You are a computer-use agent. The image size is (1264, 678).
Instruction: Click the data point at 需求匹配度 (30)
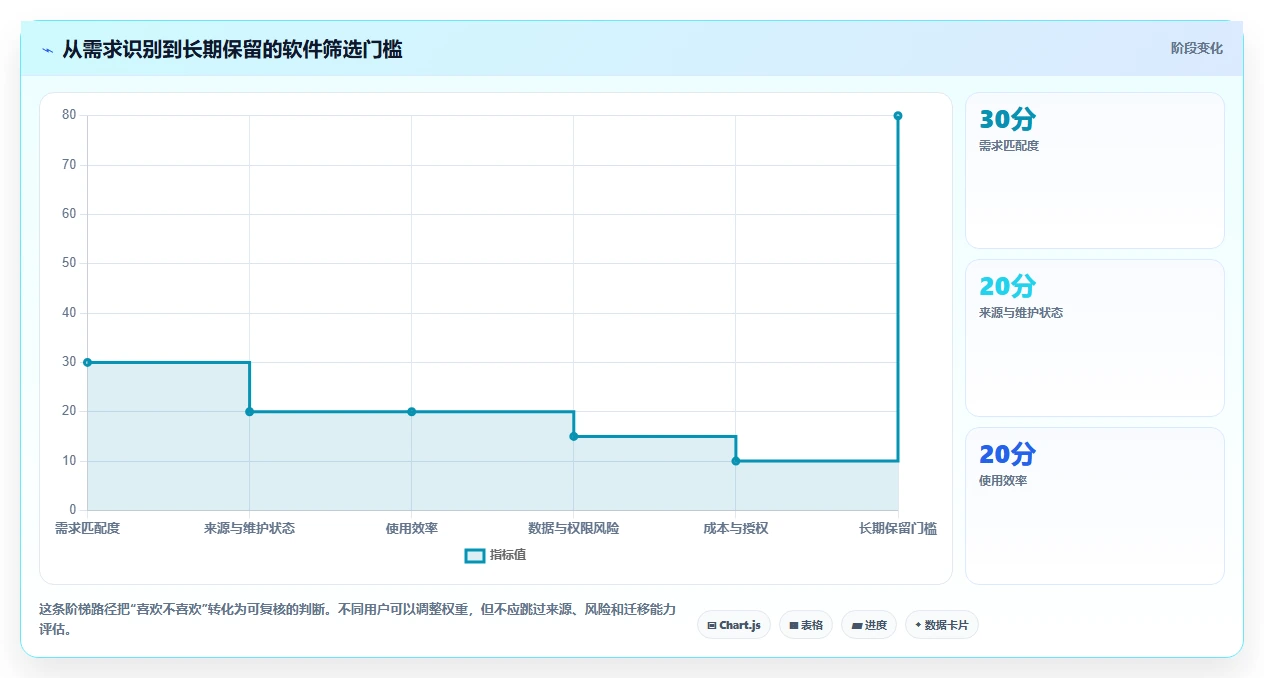[87, 362]
